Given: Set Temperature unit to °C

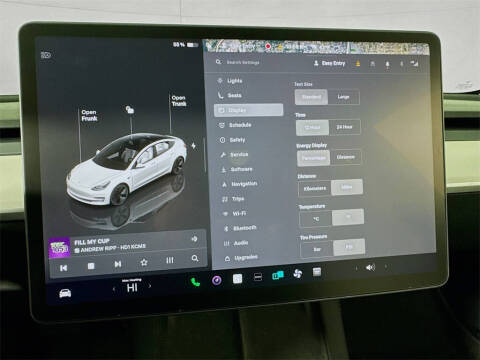Looking at the screenshot, I should [316, 219].
